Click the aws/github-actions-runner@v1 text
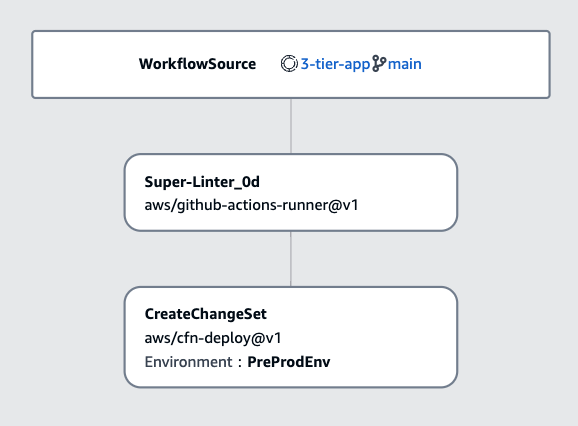578x426 pixels. pos(251,205)
